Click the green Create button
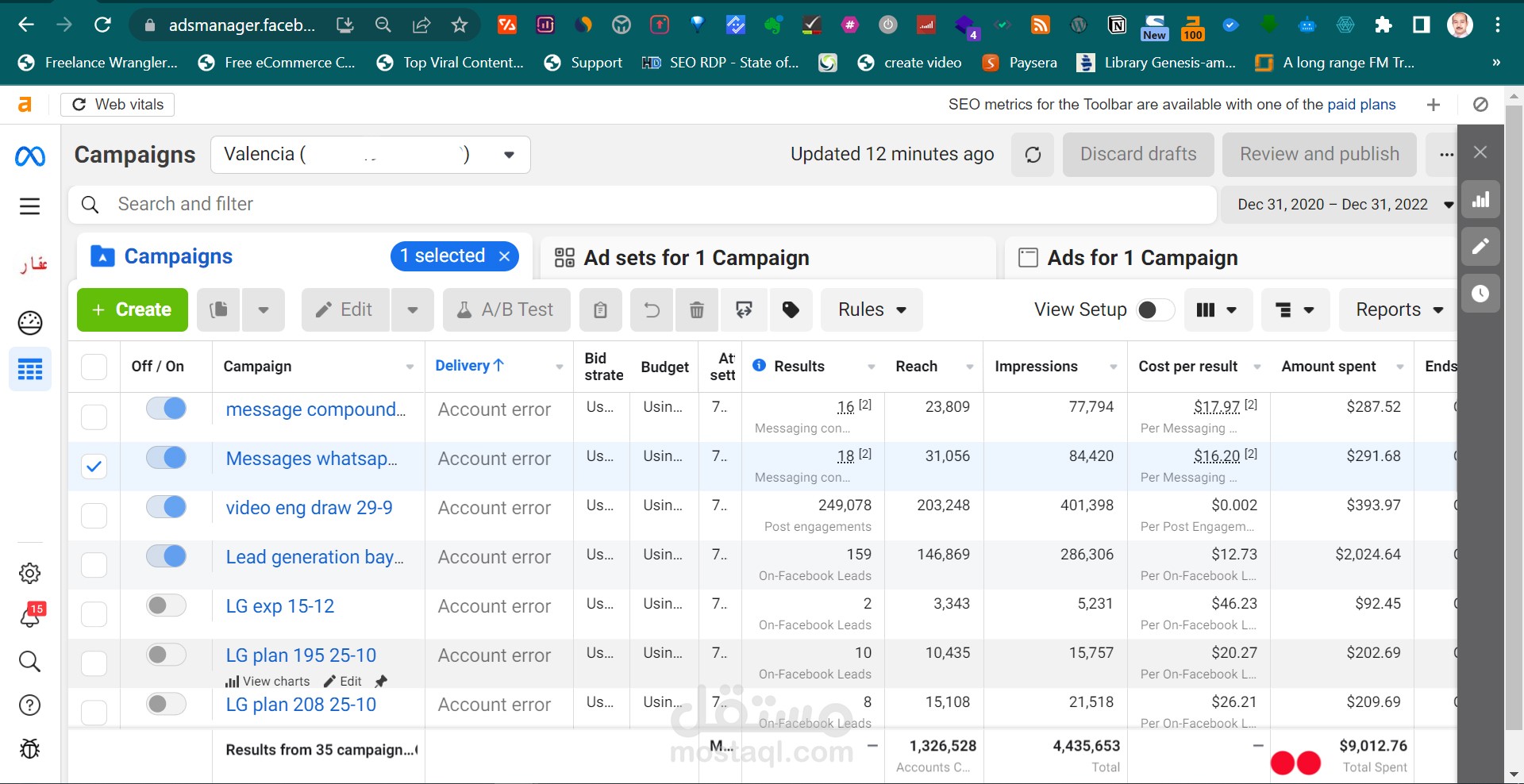This screenshot has width=1524, height=784. [133, 309]
